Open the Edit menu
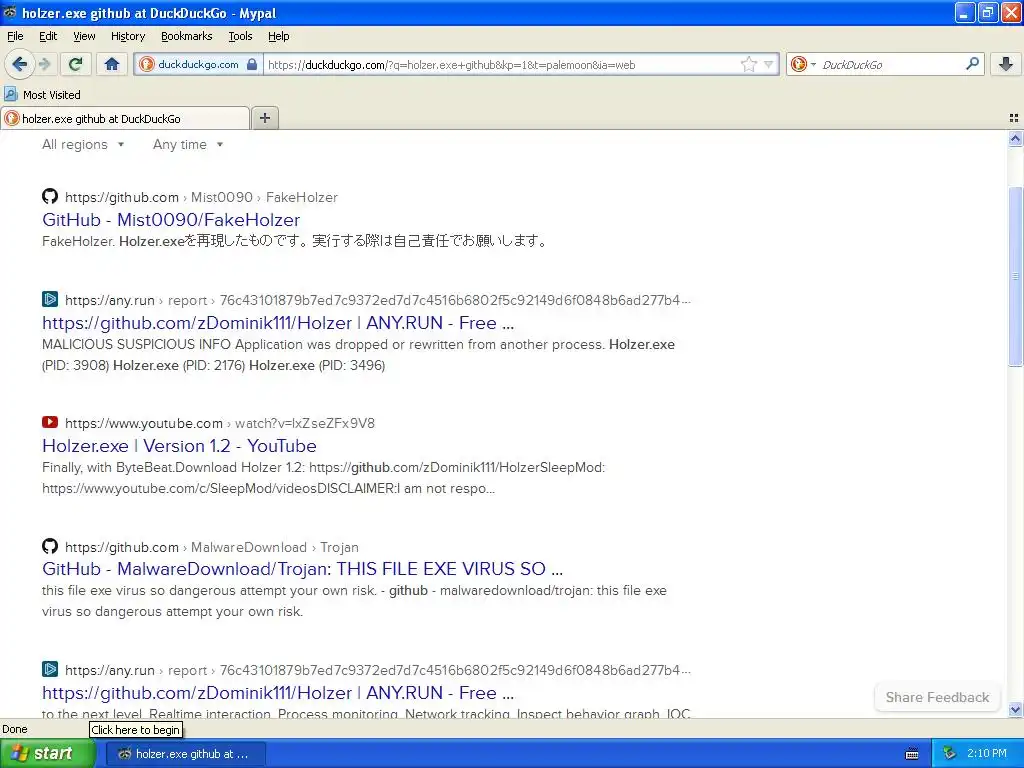 [x=48, y=36]
